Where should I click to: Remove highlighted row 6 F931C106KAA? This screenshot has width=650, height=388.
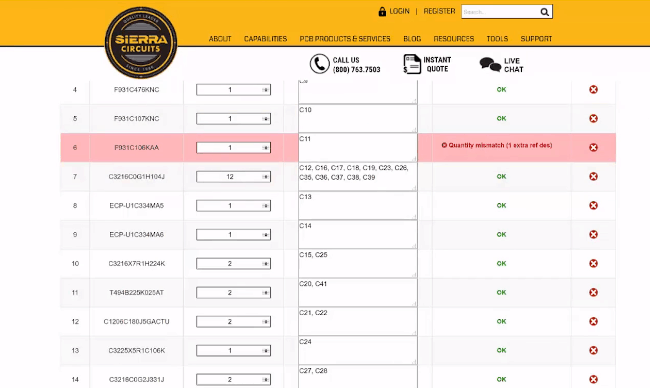[x=593, y=148]
